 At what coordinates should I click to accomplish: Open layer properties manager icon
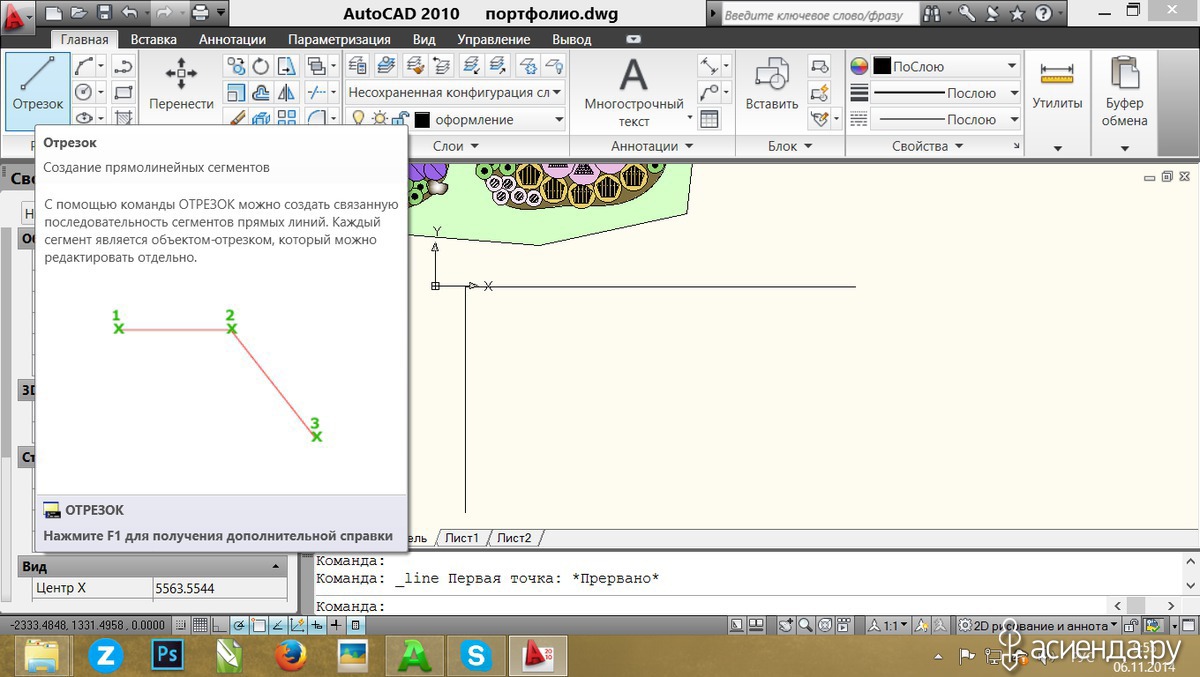(359, 66)
